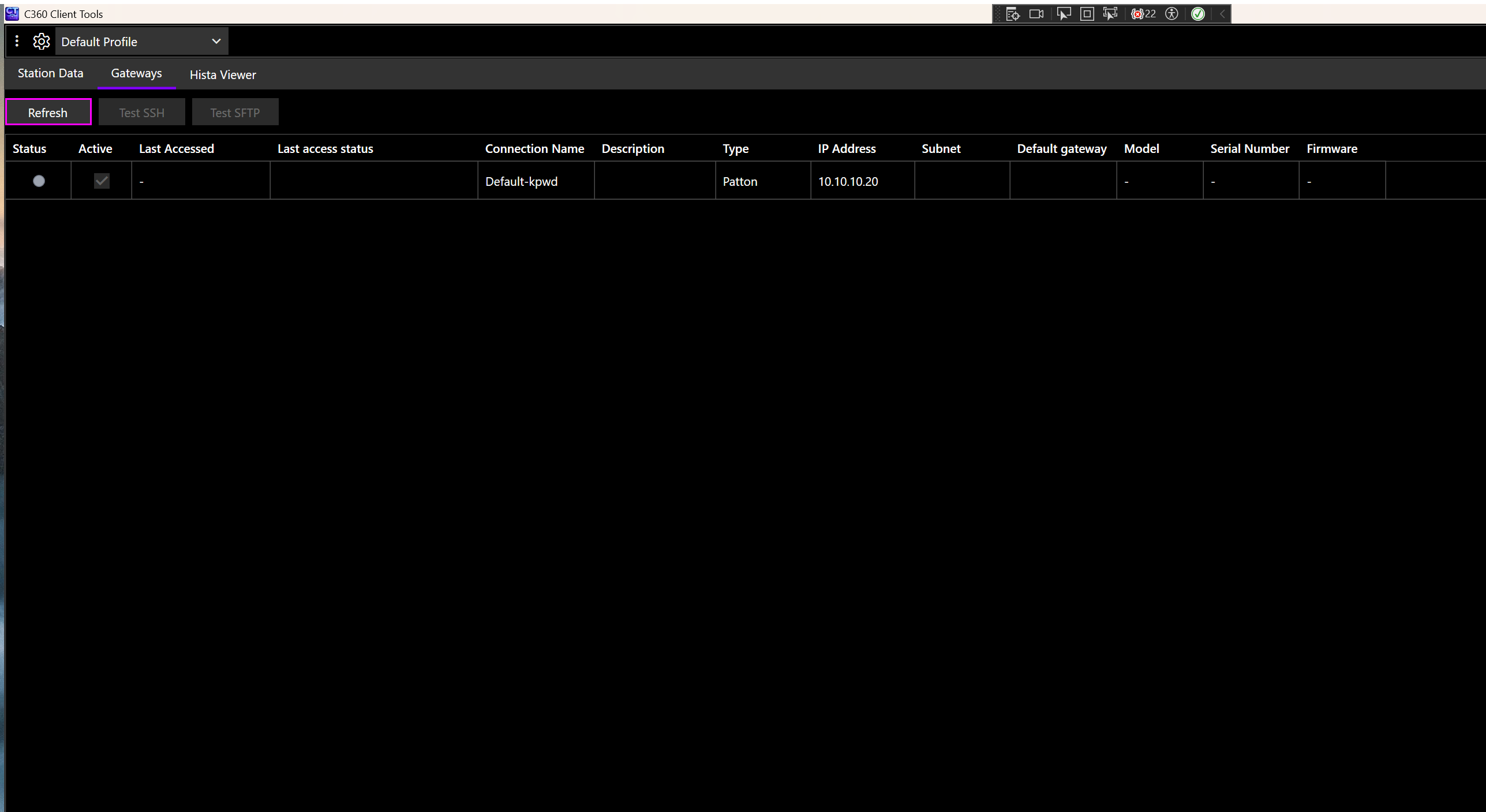This screenshot has height=812, width=1486.
Task: Open the Hista Viewer tab
Action: tap(223, 75)
